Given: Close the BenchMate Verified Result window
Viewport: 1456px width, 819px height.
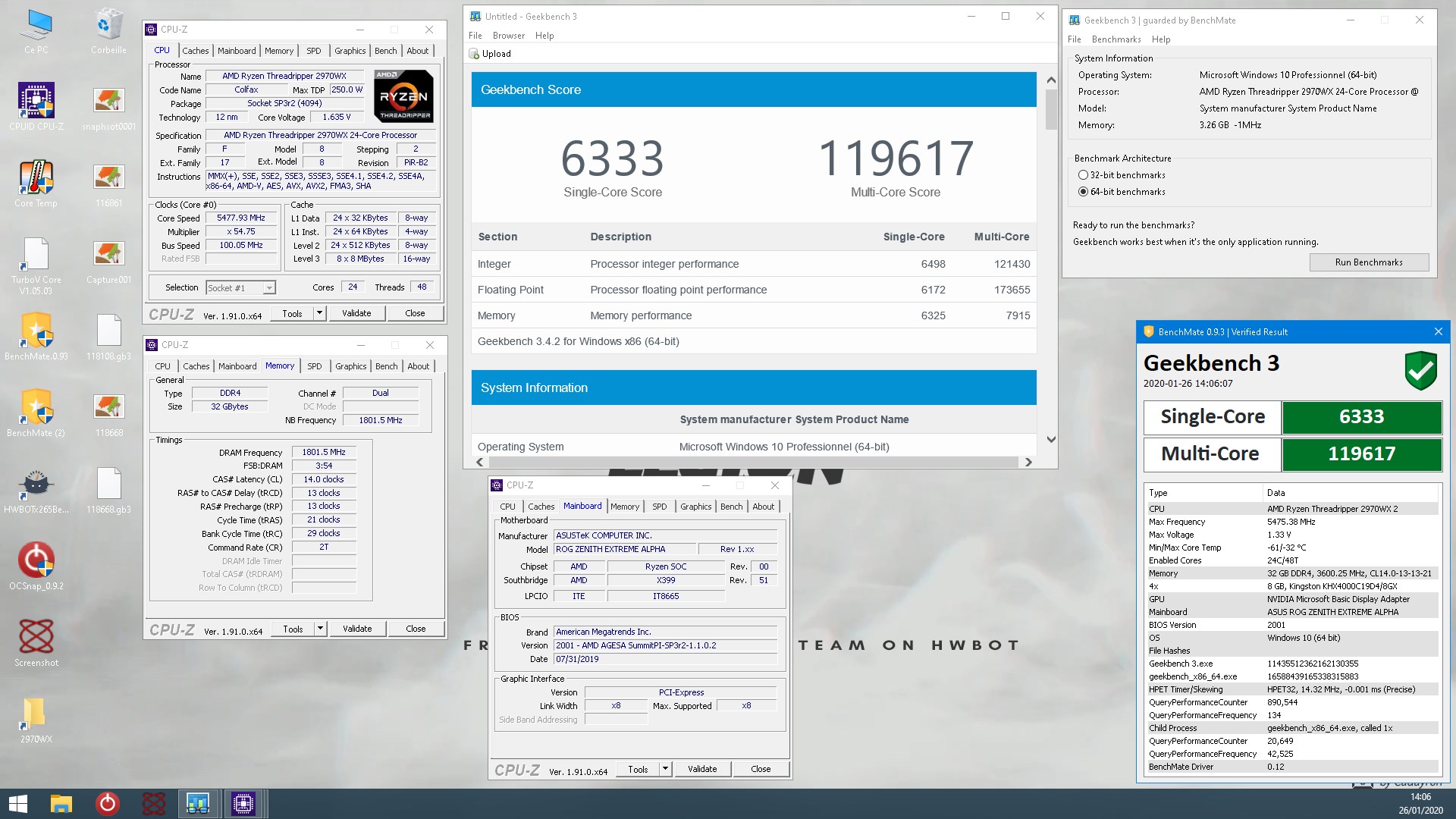Looking at the screenshot, I should point(1438,331).
